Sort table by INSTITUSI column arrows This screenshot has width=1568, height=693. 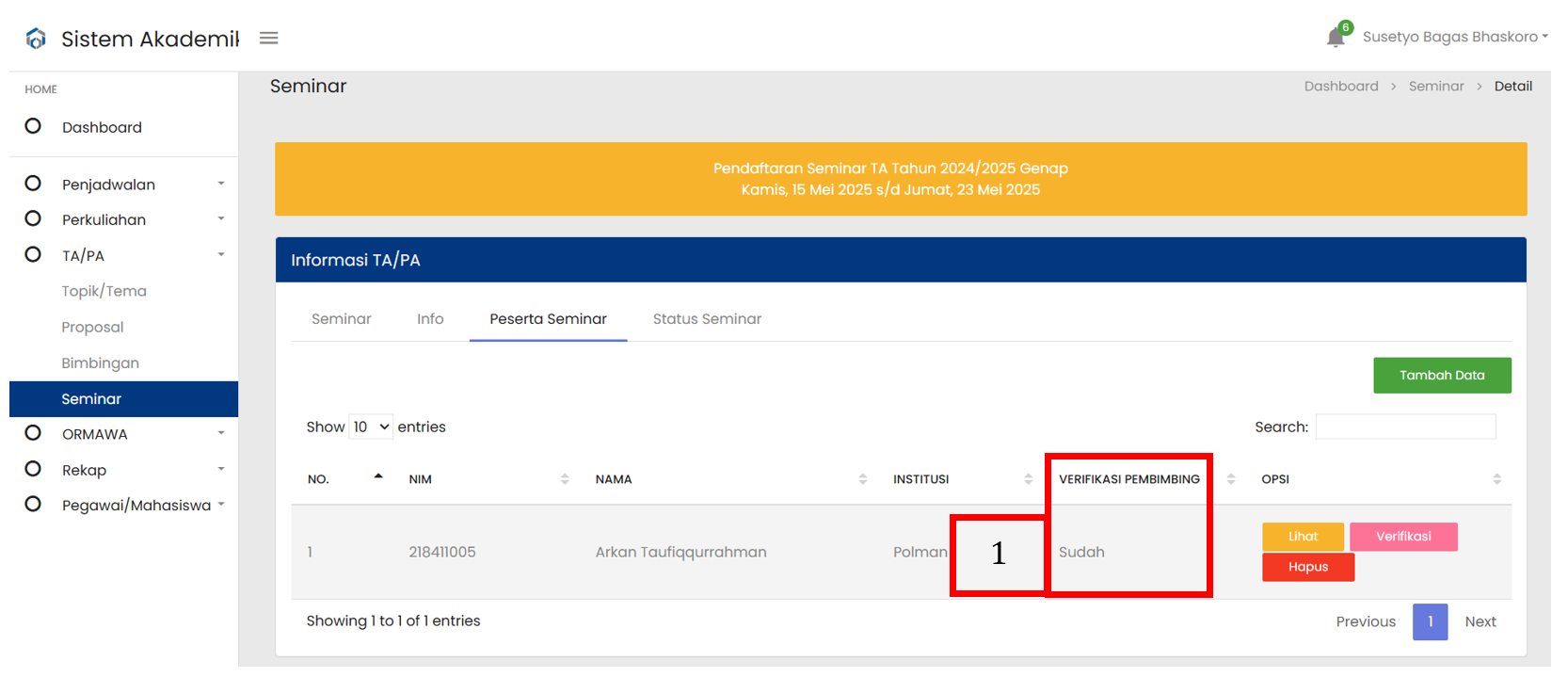(x=1028, y=479)
